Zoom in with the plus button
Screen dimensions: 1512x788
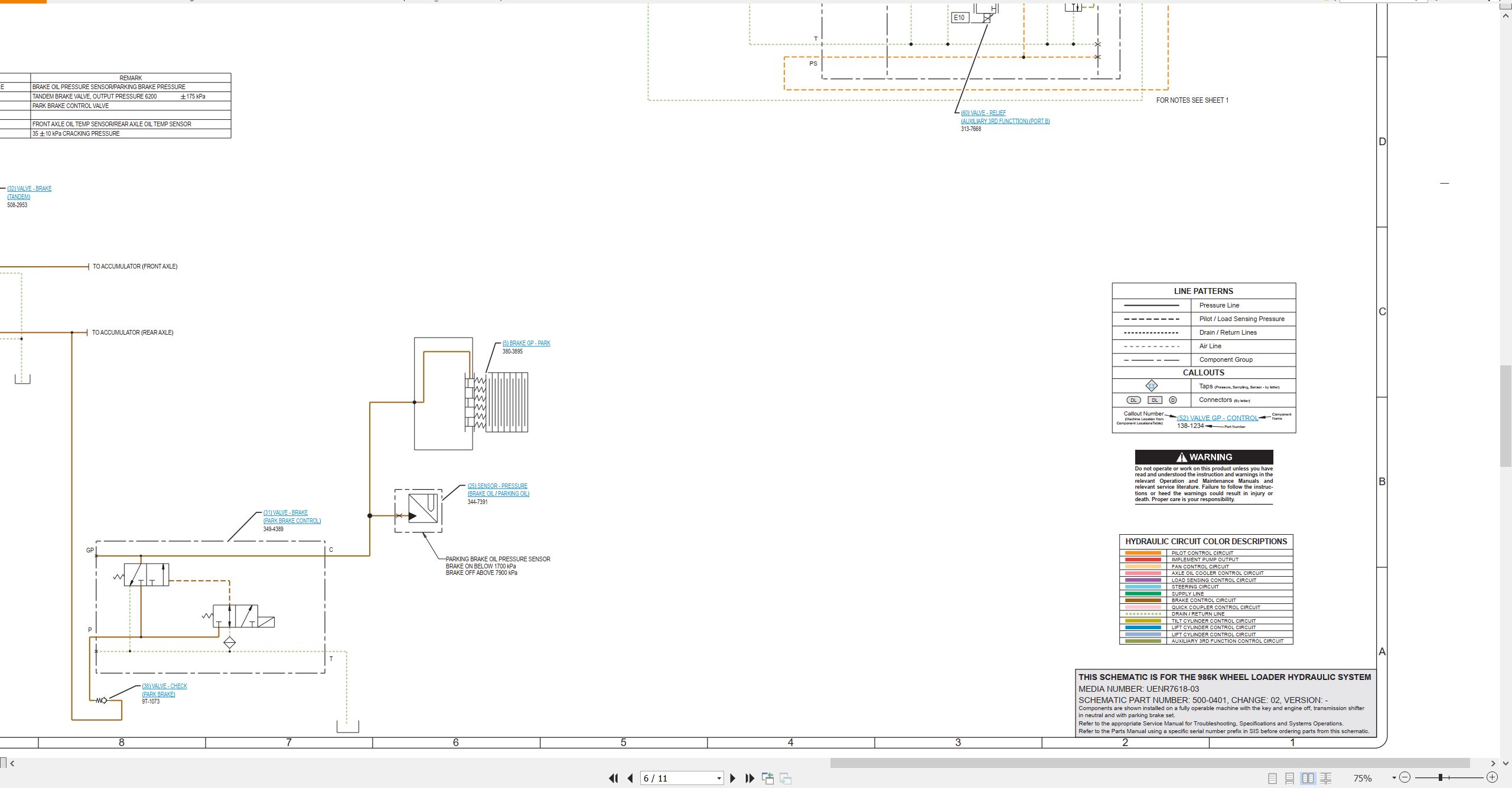point(1492,777)
